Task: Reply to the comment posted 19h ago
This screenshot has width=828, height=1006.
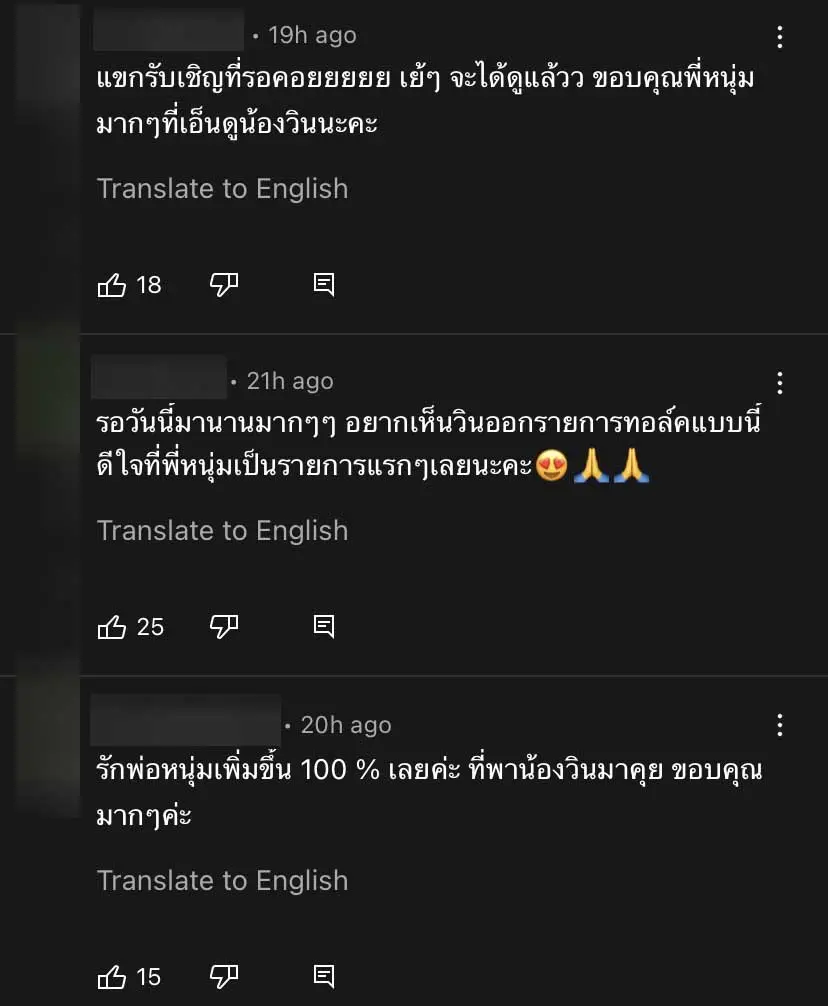Action: coord(324,285)
